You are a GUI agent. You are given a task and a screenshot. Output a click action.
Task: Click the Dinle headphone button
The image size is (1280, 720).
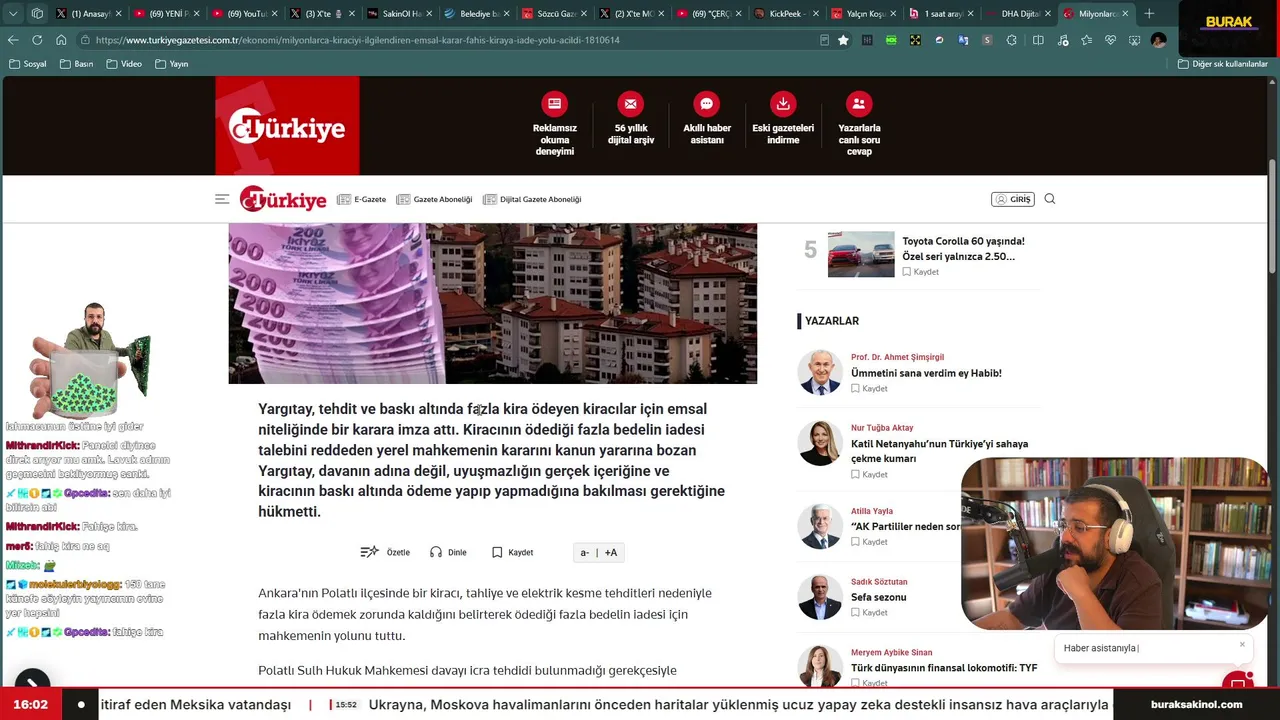coord(448,552)
